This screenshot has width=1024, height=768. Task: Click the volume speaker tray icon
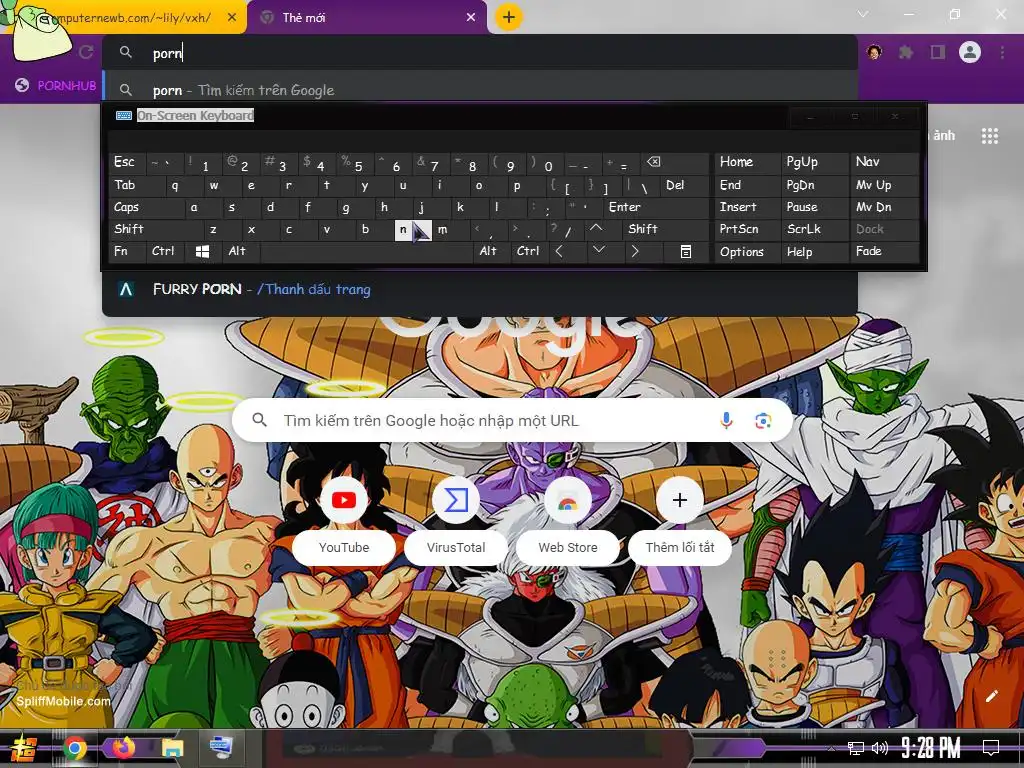(880, 748)
